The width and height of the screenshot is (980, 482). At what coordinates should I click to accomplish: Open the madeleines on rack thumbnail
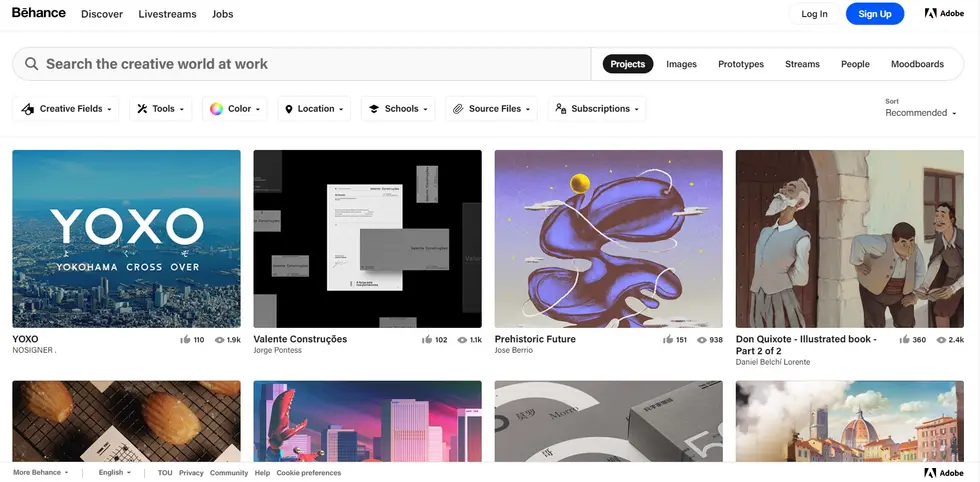126,421
